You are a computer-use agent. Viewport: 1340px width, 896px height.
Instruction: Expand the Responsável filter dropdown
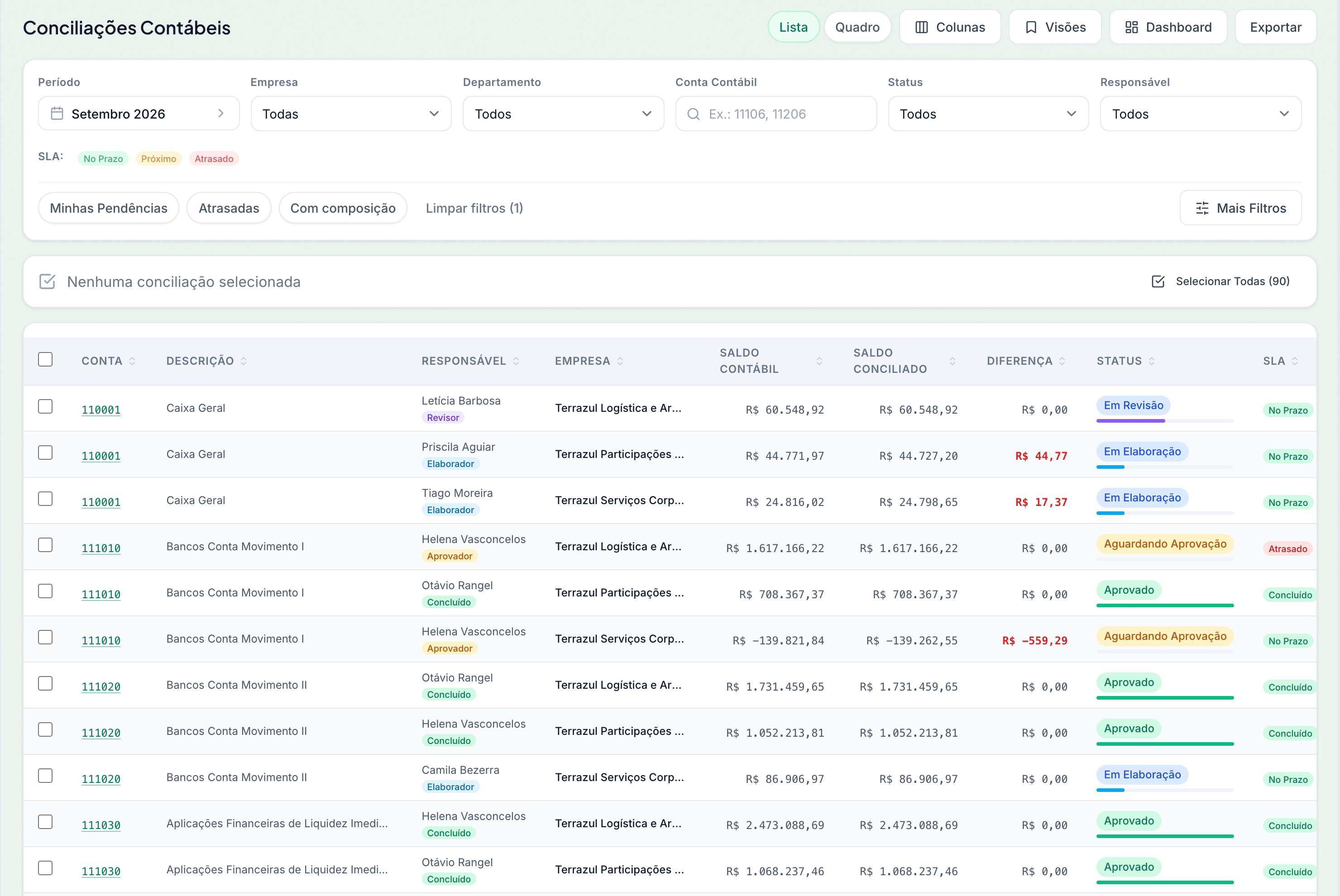pyautogui.click(x=1201, y=114)
